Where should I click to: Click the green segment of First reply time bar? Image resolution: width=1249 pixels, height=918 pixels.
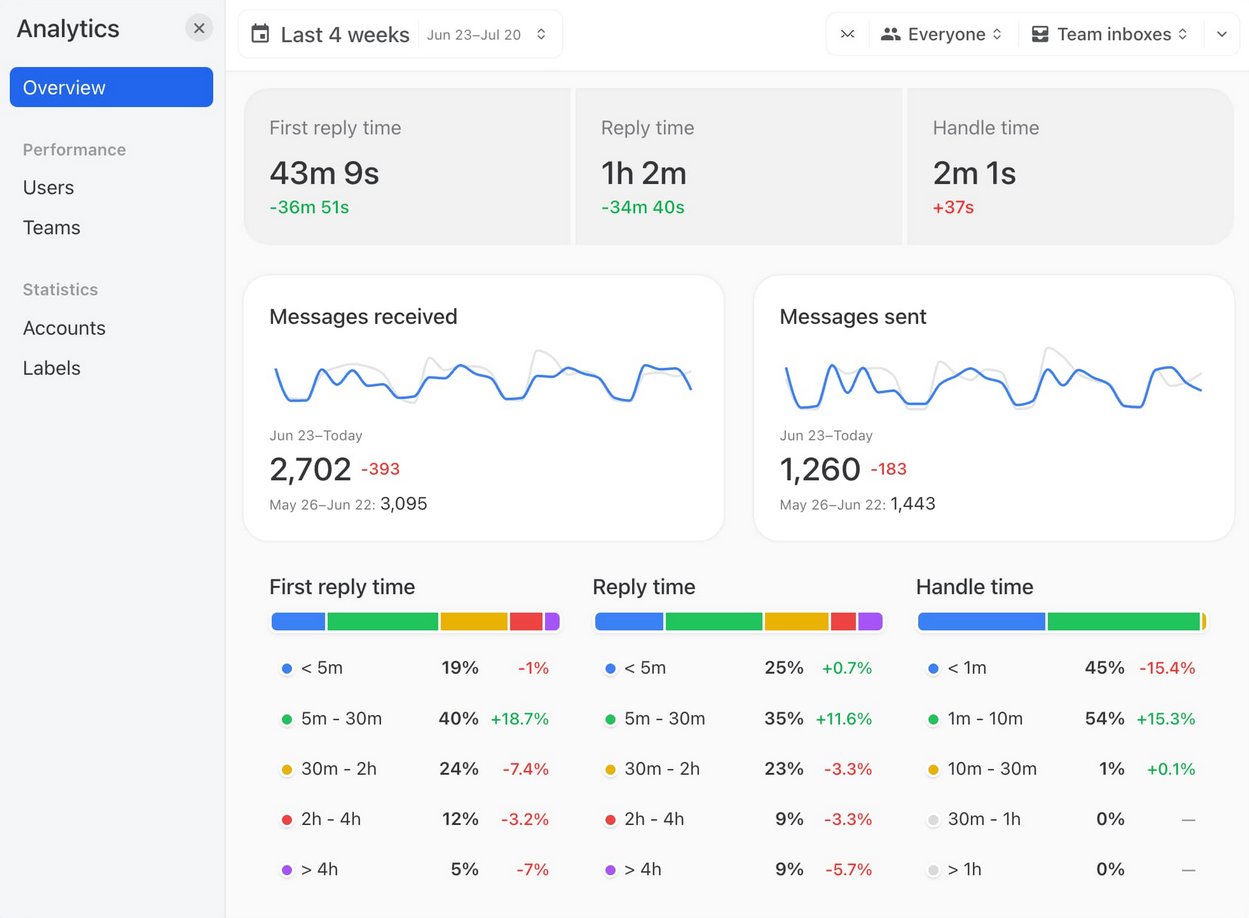383,622
